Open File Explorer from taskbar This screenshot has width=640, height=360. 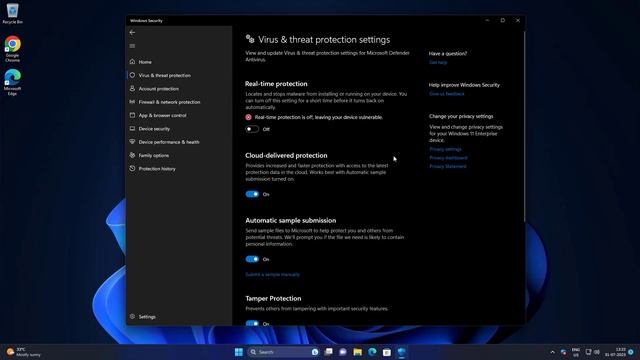358,352
